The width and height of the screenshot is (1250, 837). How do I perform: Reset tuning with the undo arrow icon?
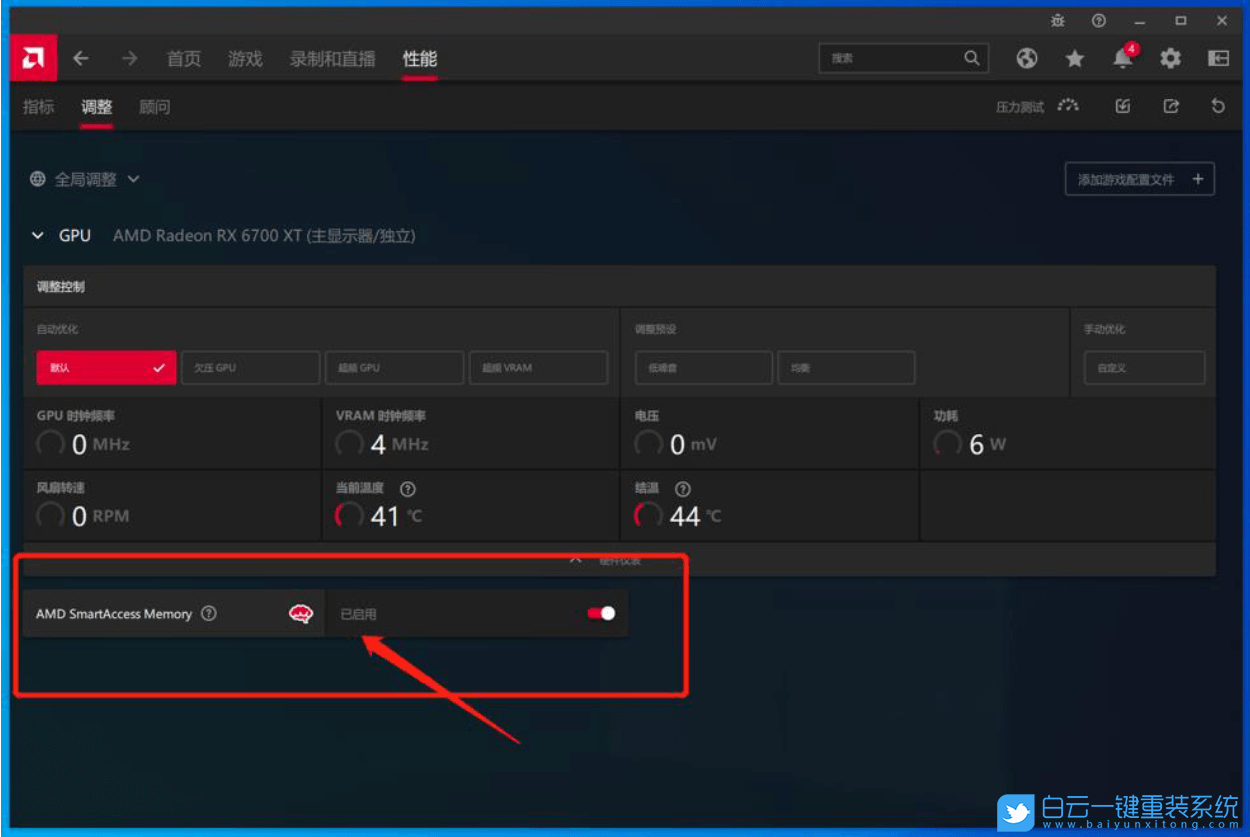click(1217, 106)
